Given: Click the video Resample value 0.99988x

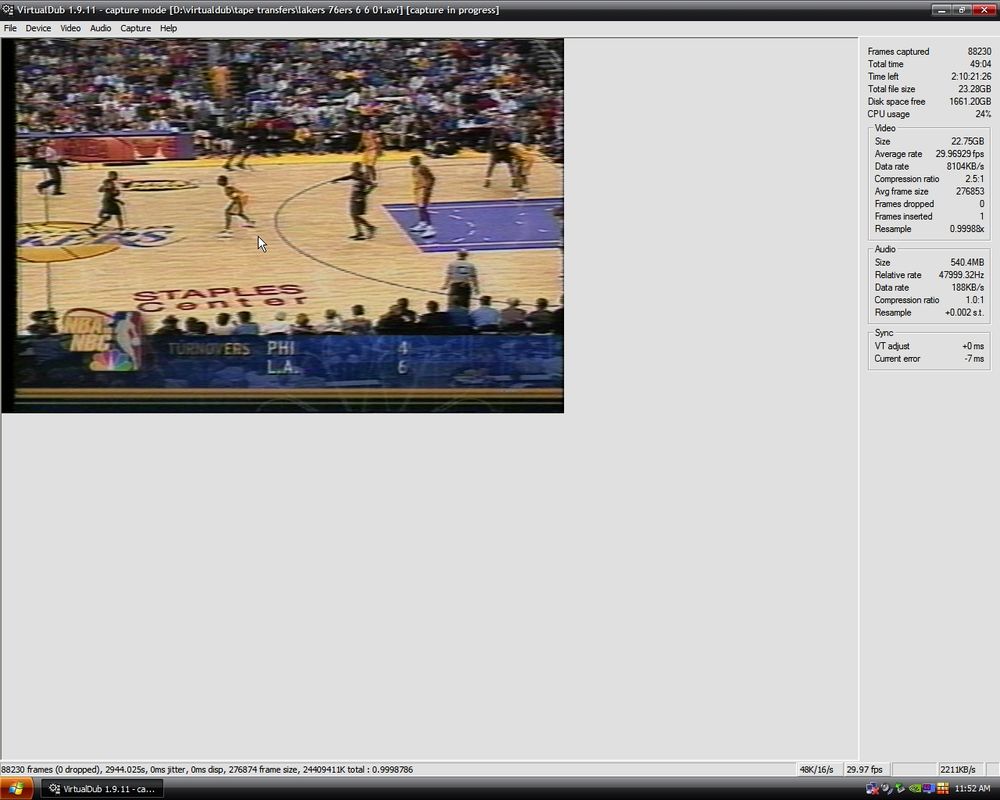Looking at the screenshot, I should point(967,229).
